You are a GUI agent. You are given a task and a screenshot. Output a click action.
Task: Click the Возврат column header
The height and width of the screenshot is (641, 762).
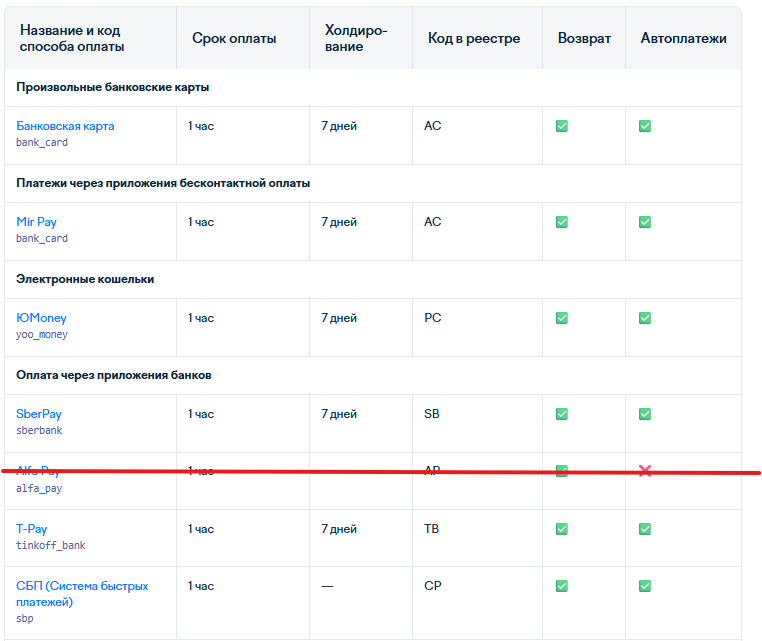point(584,38)
